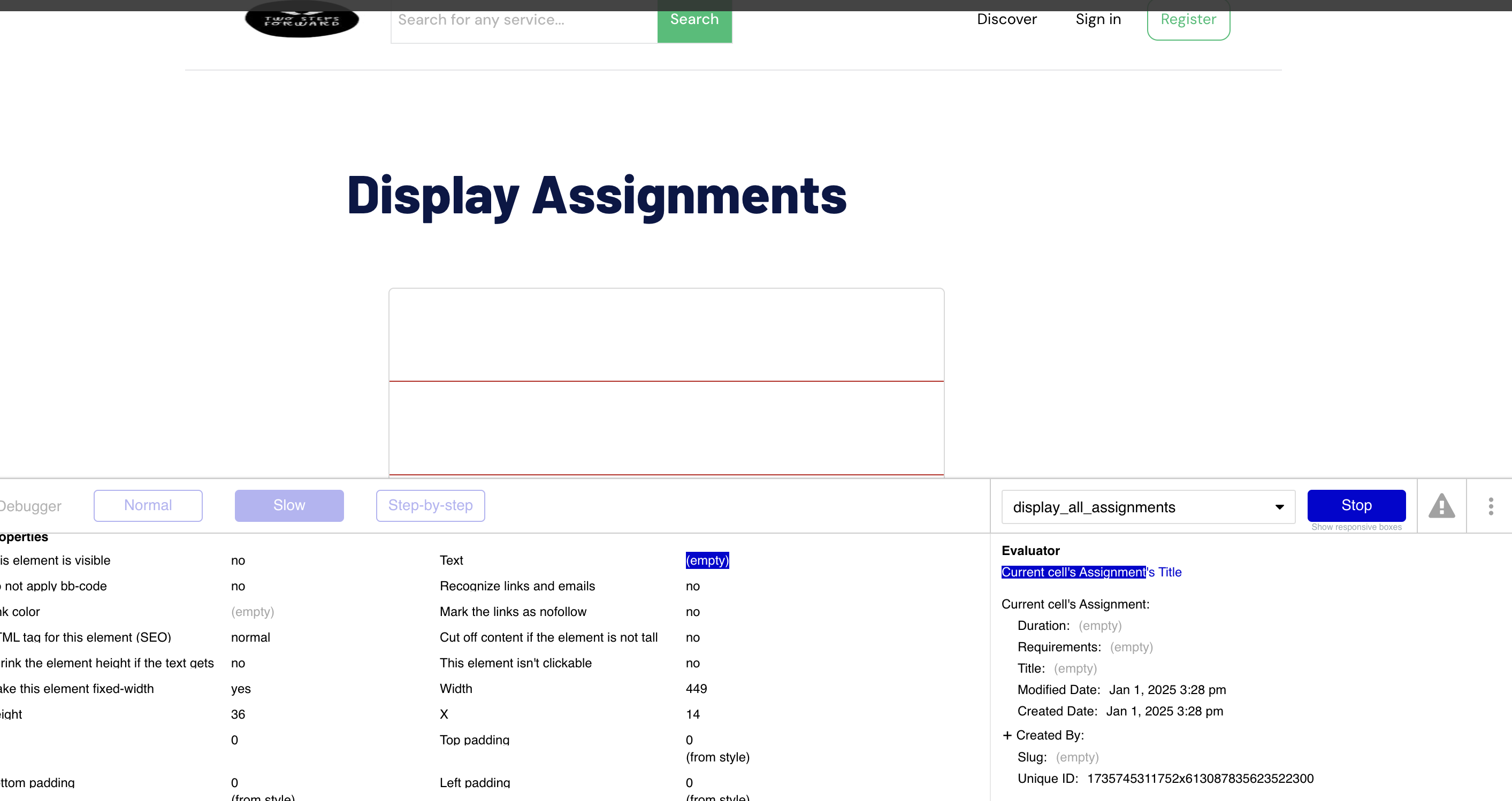Click the highlighted (empty) Text value
Screen dimensions: 1512x801
(707, 560)
